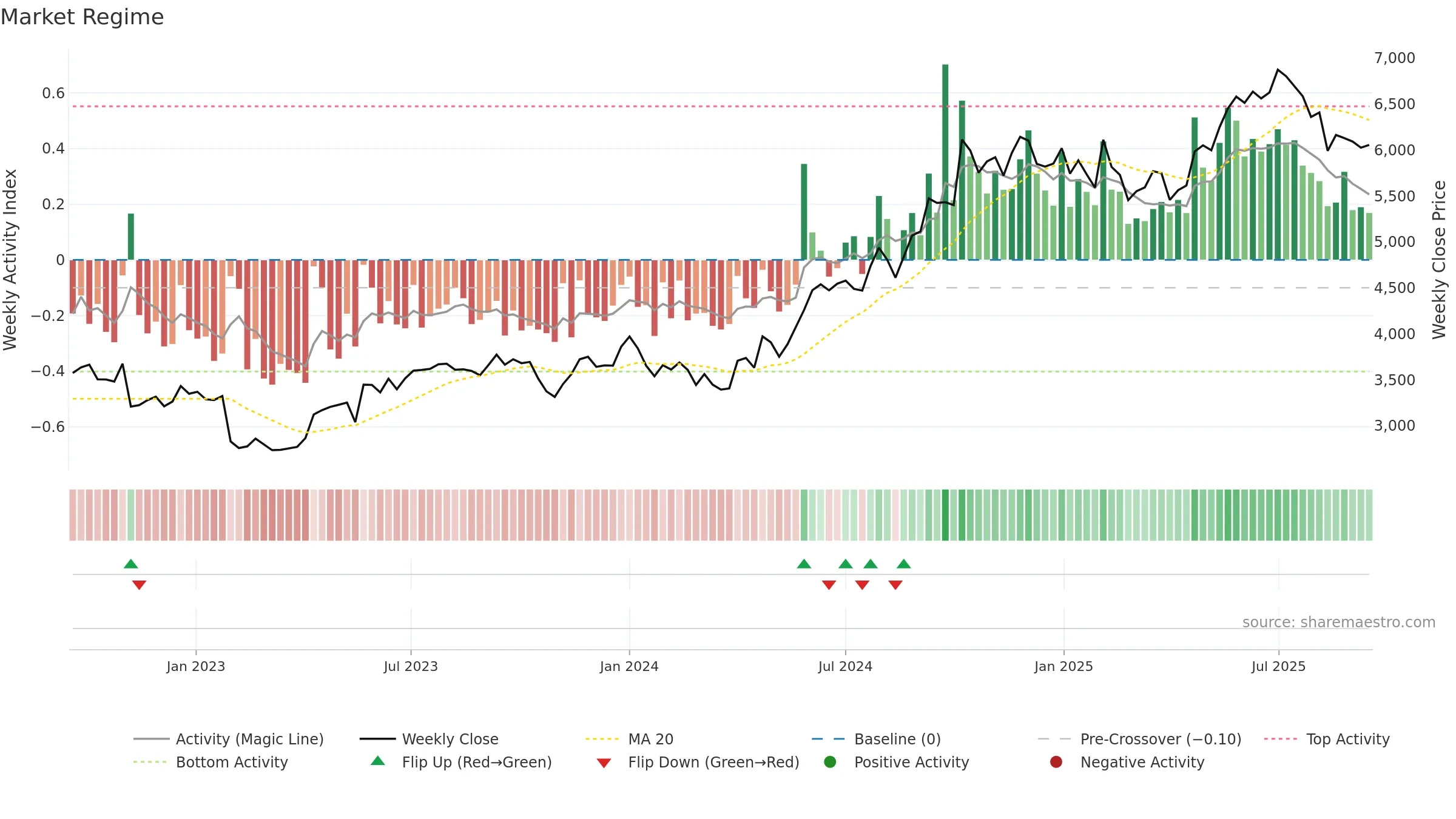Image resolution: width=1456 pixels, height=819 pixels.
Task: Click the Weekly Close Price axis title
Action: 1439,260
